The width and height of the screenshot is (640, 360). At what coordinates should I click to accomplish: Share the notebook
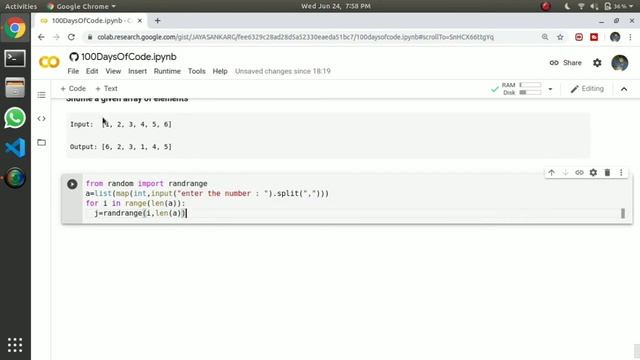(x=565, y=63)
